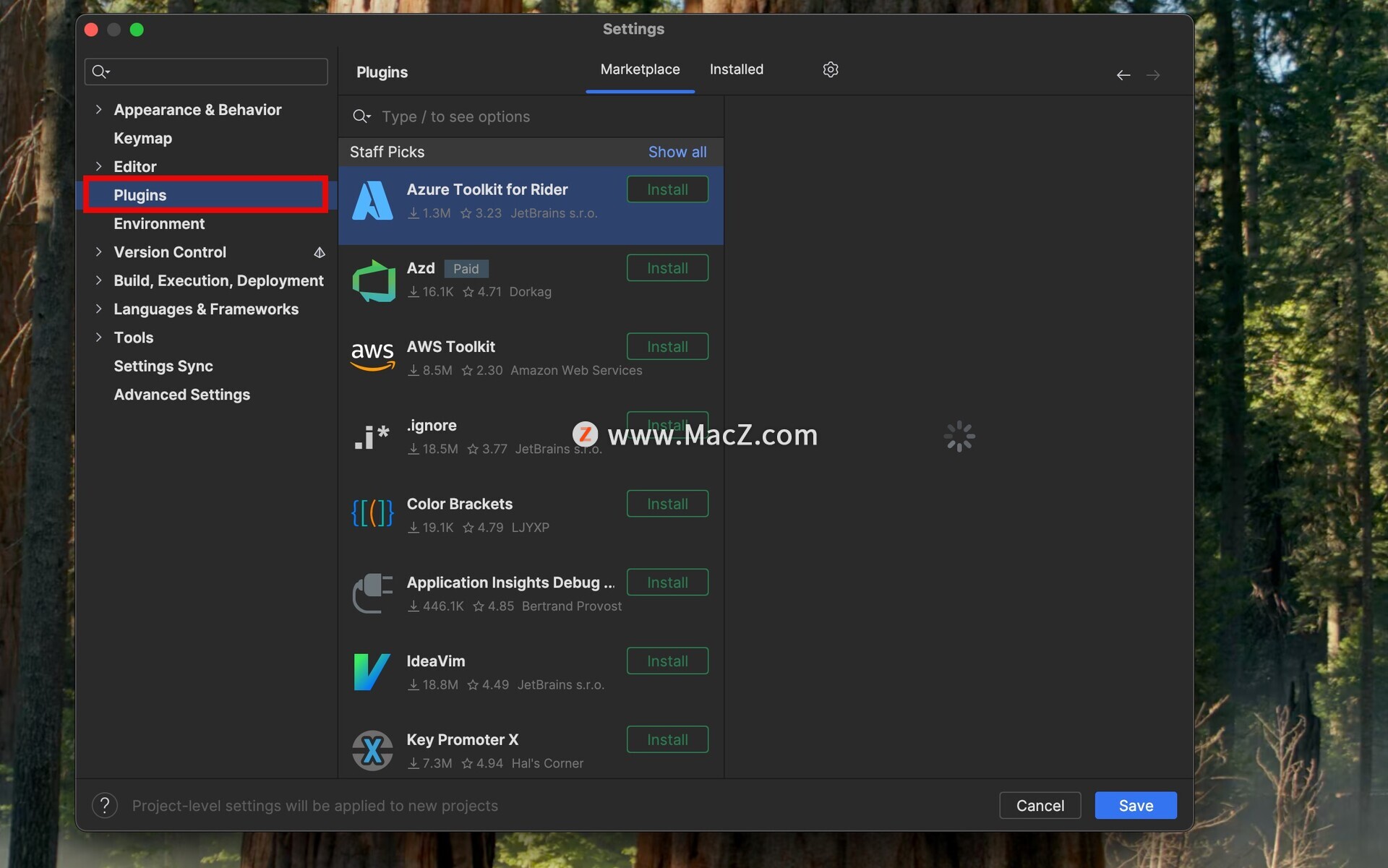Install the Color Brackets plugin

tap(667, 504)
